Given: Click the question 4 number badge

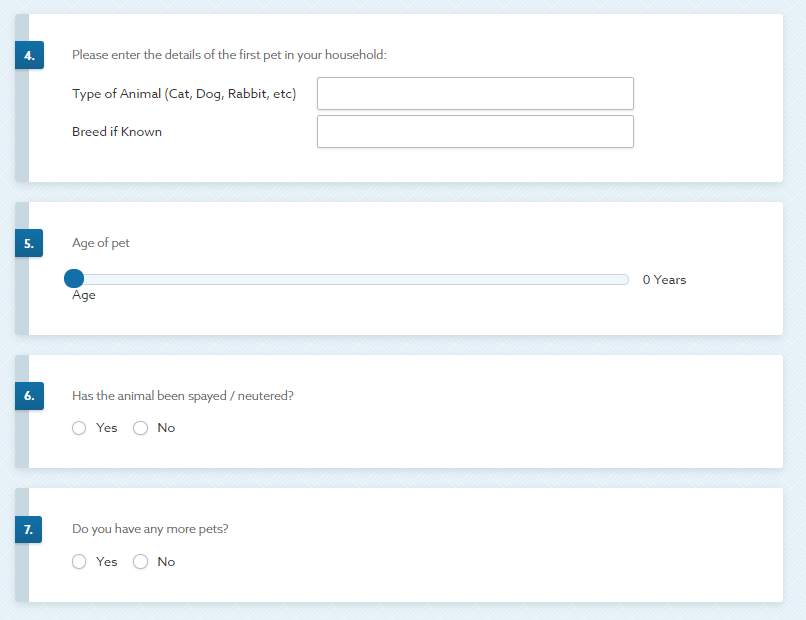Looking at the screenshot, I should pyautogui.click(x=29, y=56).
